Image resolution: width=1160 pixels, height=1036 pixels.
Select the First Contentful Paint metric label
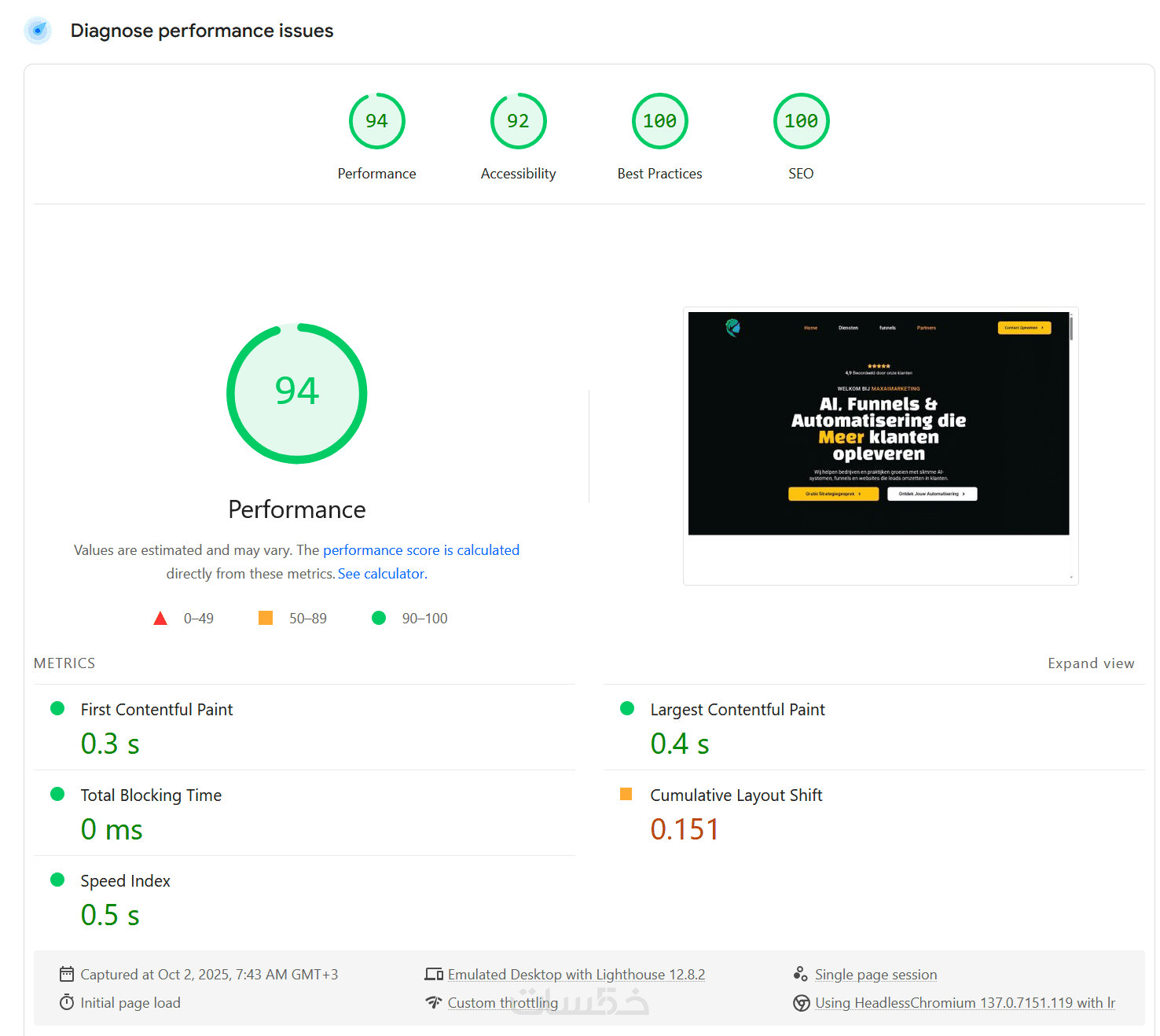tap(156, 710)
